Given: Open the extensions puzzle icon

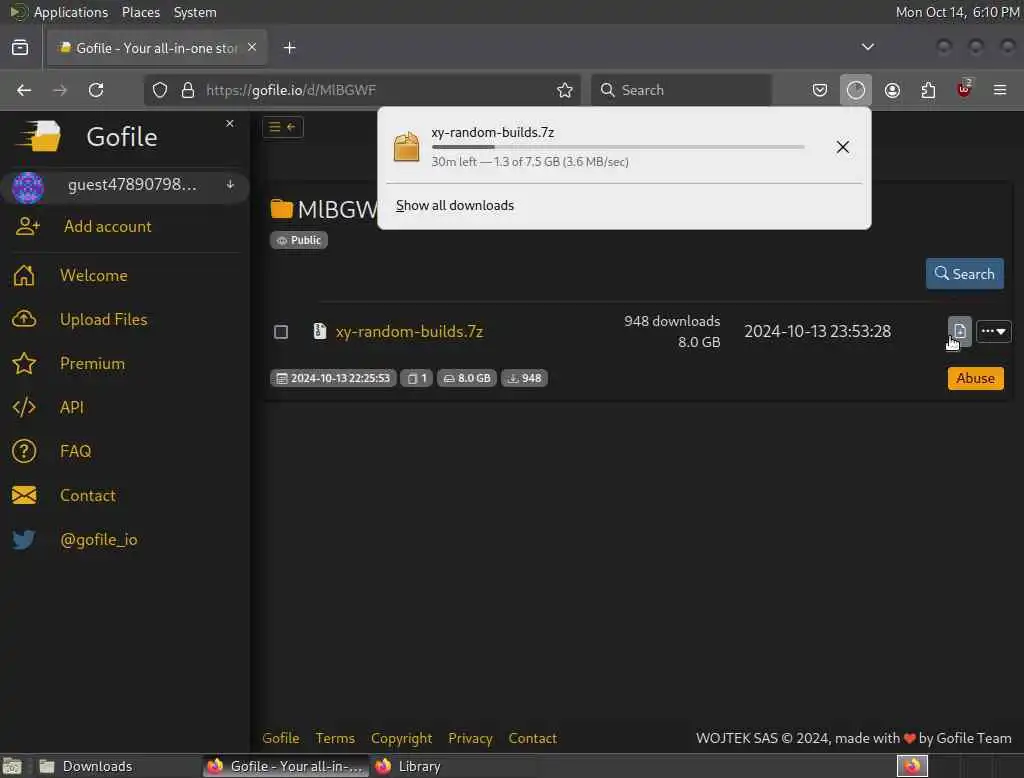Looking at the screenshot, I should coord(928,90).
